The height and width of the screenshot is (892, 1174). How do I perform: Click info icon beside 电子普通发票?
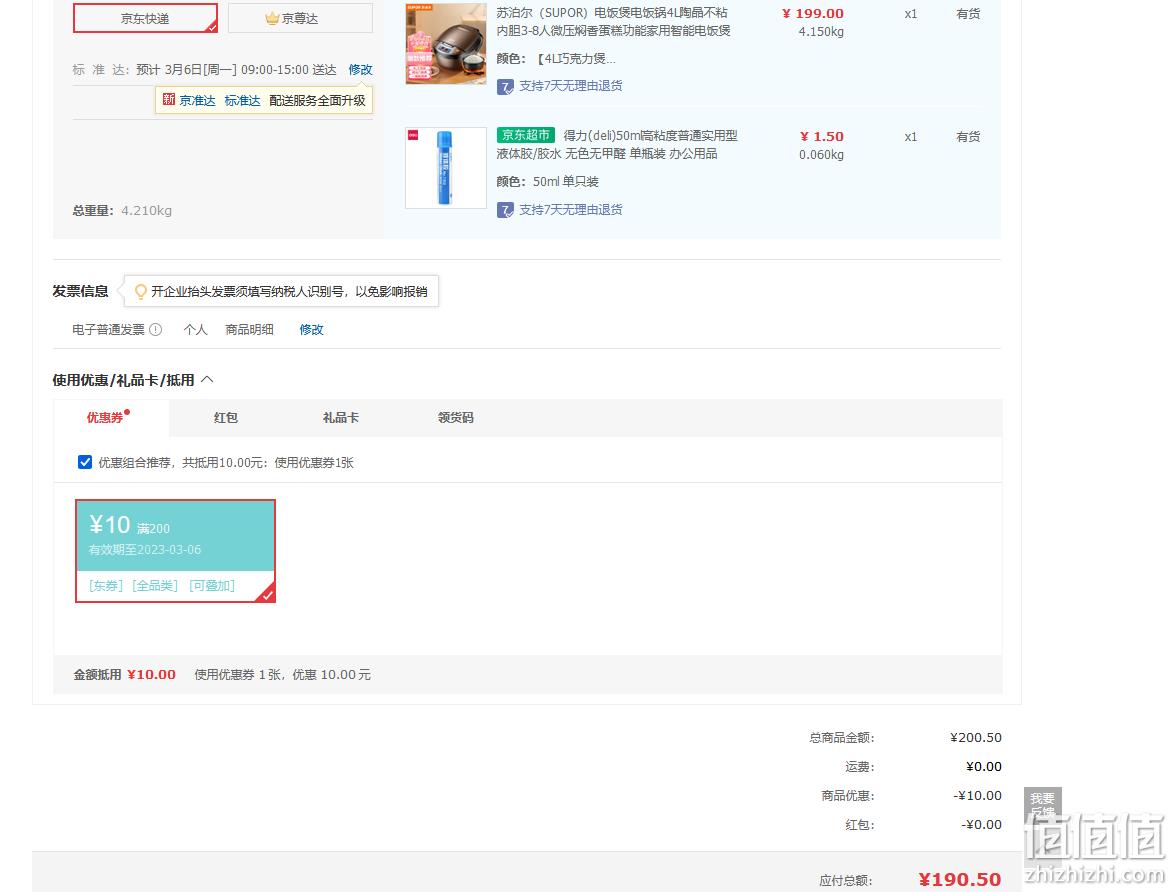(156, 330)
